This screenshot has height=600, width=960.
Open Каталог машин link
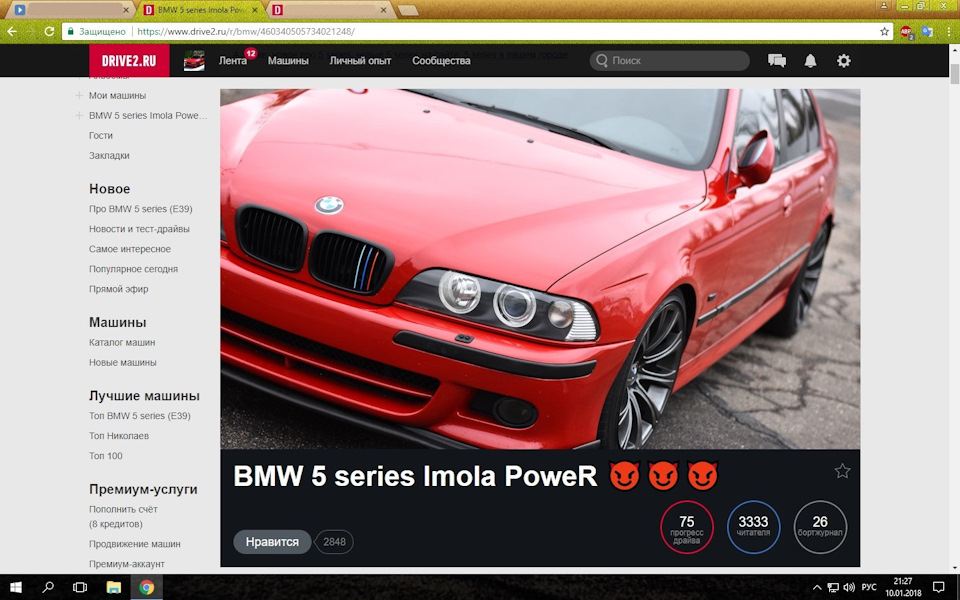(122, 342)
